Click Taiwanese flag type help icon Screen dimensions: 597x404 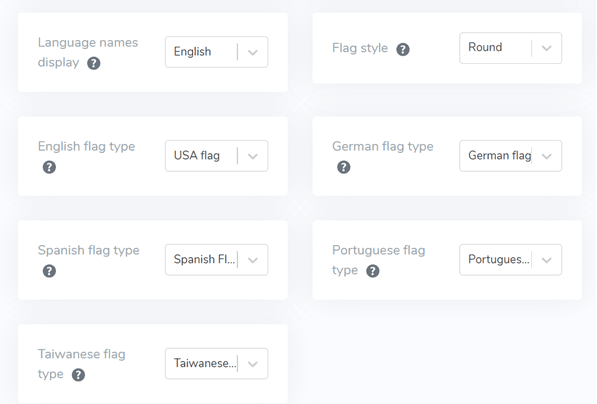[78, 375]
